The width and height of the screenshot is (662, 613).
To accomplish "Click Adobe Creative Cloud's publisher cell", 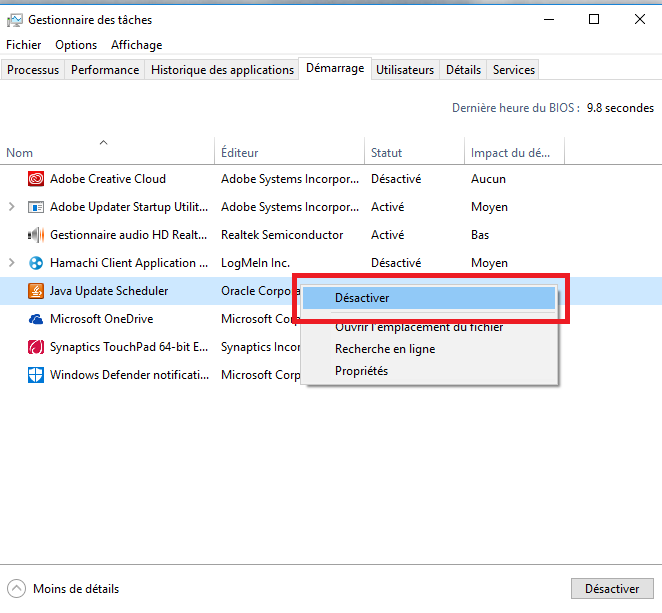I will point(290,179).
